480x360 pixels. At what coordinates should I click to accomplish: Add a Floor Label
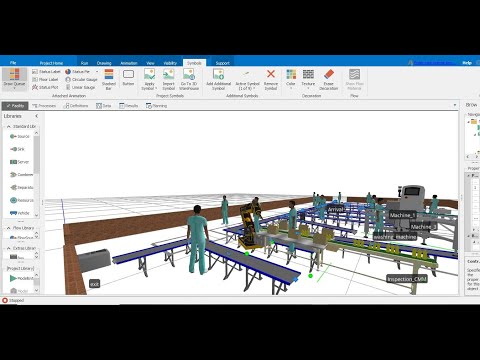click(x=45, y=79)
